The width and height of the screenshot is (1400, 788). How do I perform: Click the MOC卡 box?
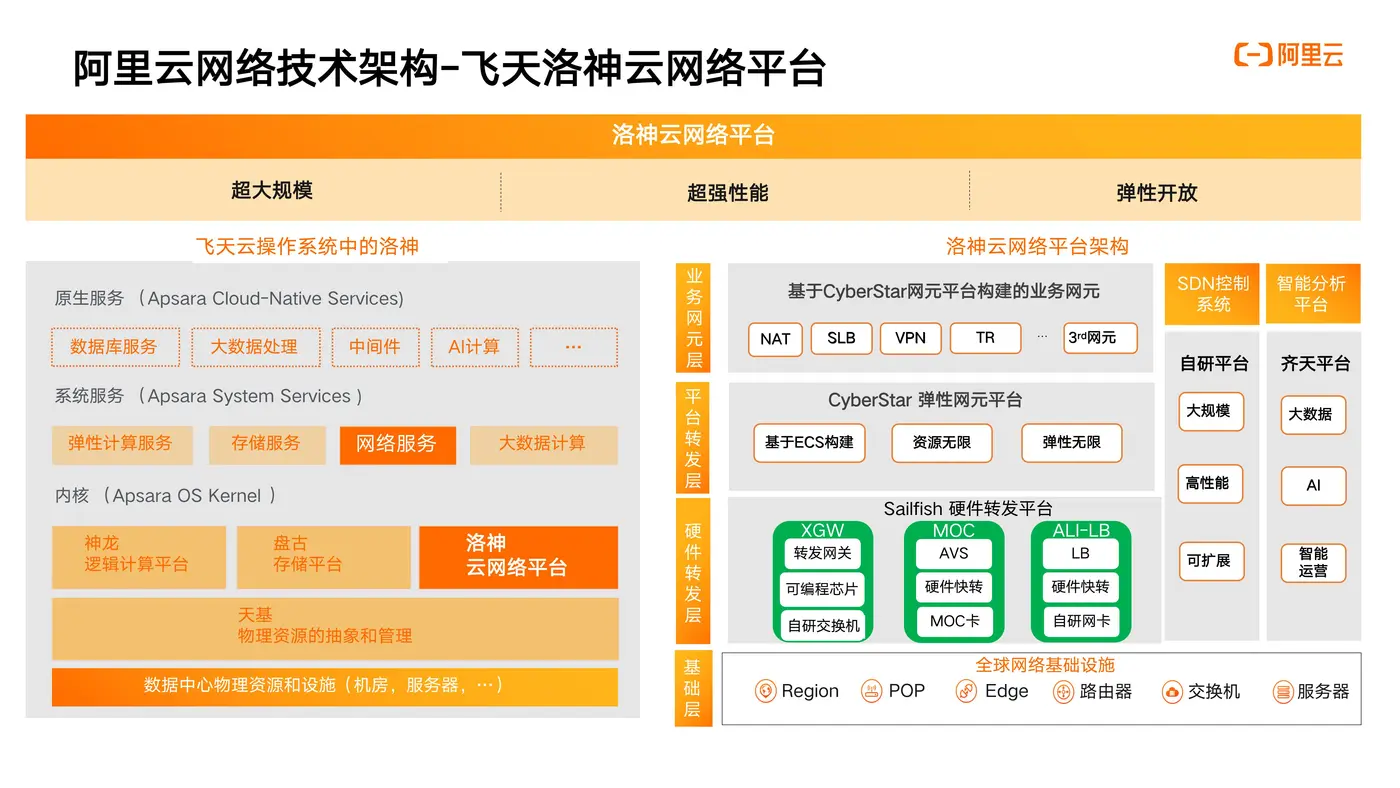(x=954, y=621)
